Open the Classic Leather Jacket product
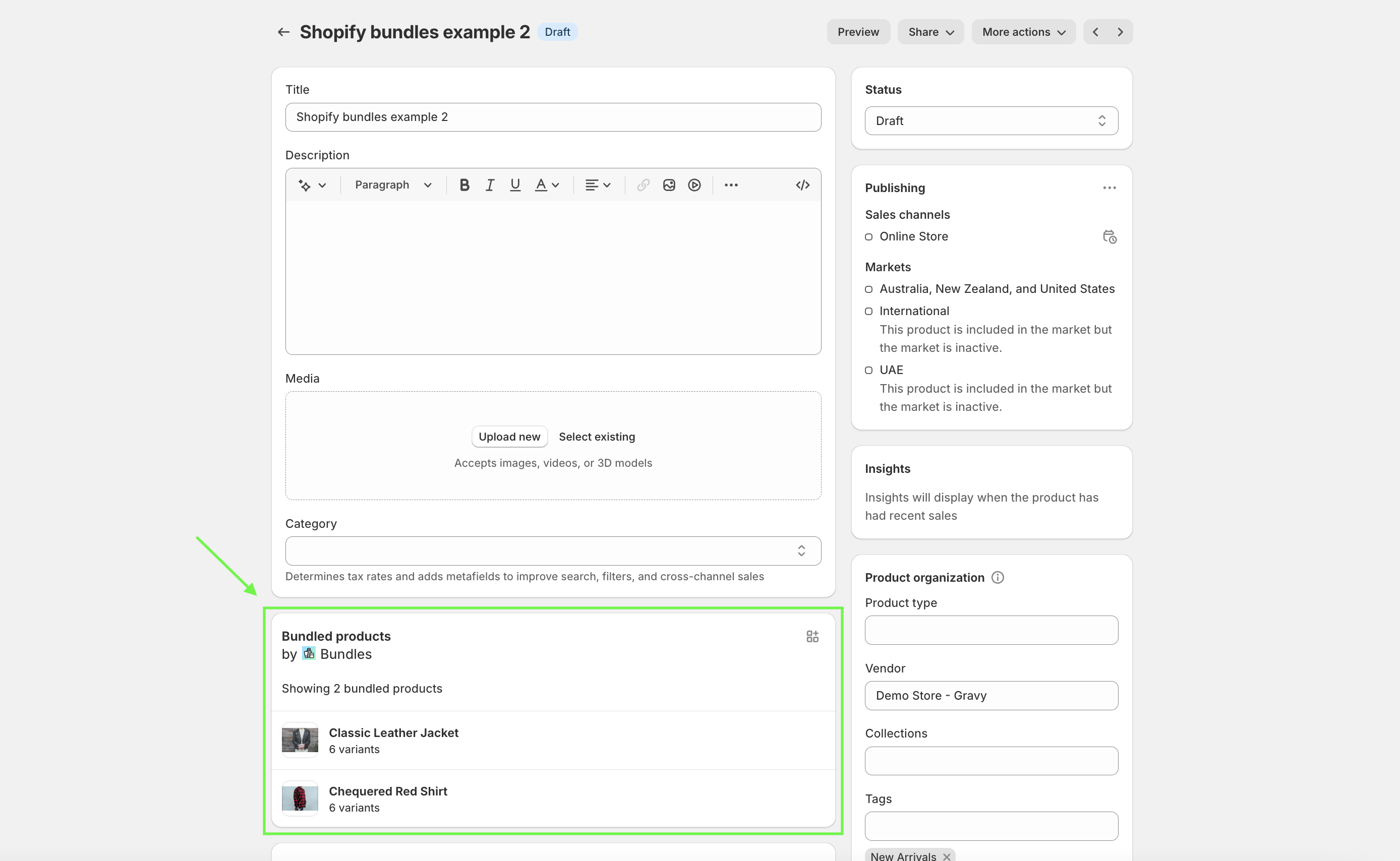The height and width of the screenshot is (861, 1400). [393, 733]
